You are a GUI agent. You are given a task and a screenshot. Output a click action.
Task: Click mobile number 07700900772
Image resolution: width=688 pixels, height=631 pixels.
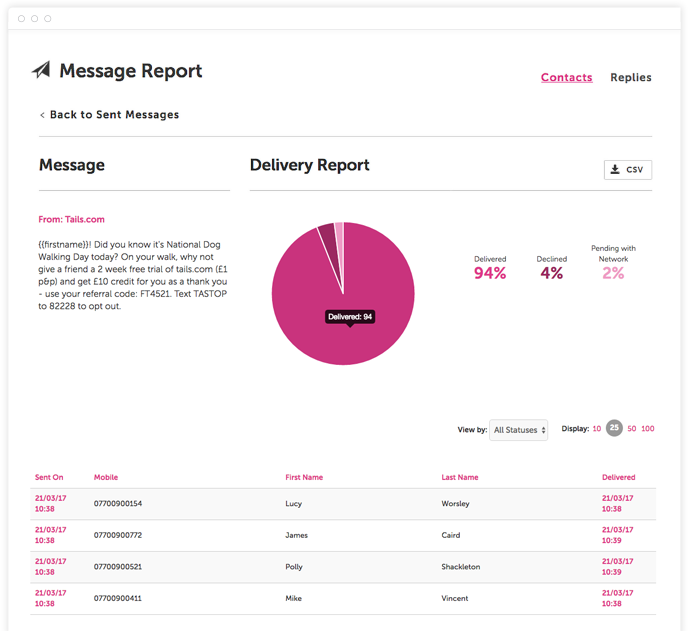click(118, 535)
